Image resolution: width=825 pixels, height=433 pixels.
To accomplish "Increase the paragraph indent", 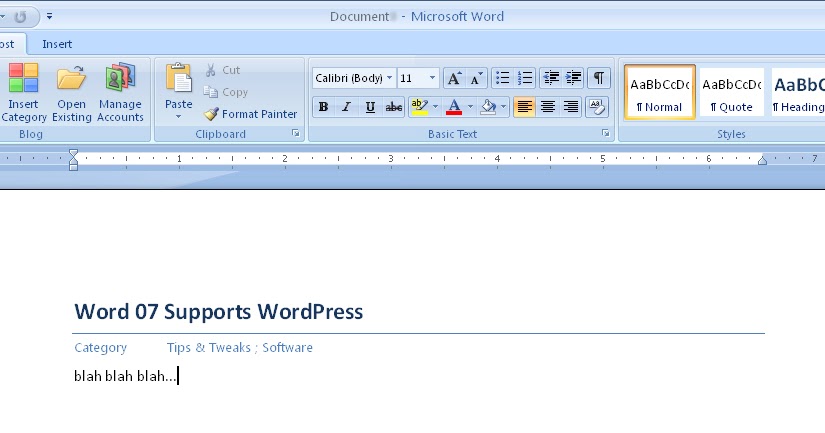I will pyautogui.click(x=573, y=78).
